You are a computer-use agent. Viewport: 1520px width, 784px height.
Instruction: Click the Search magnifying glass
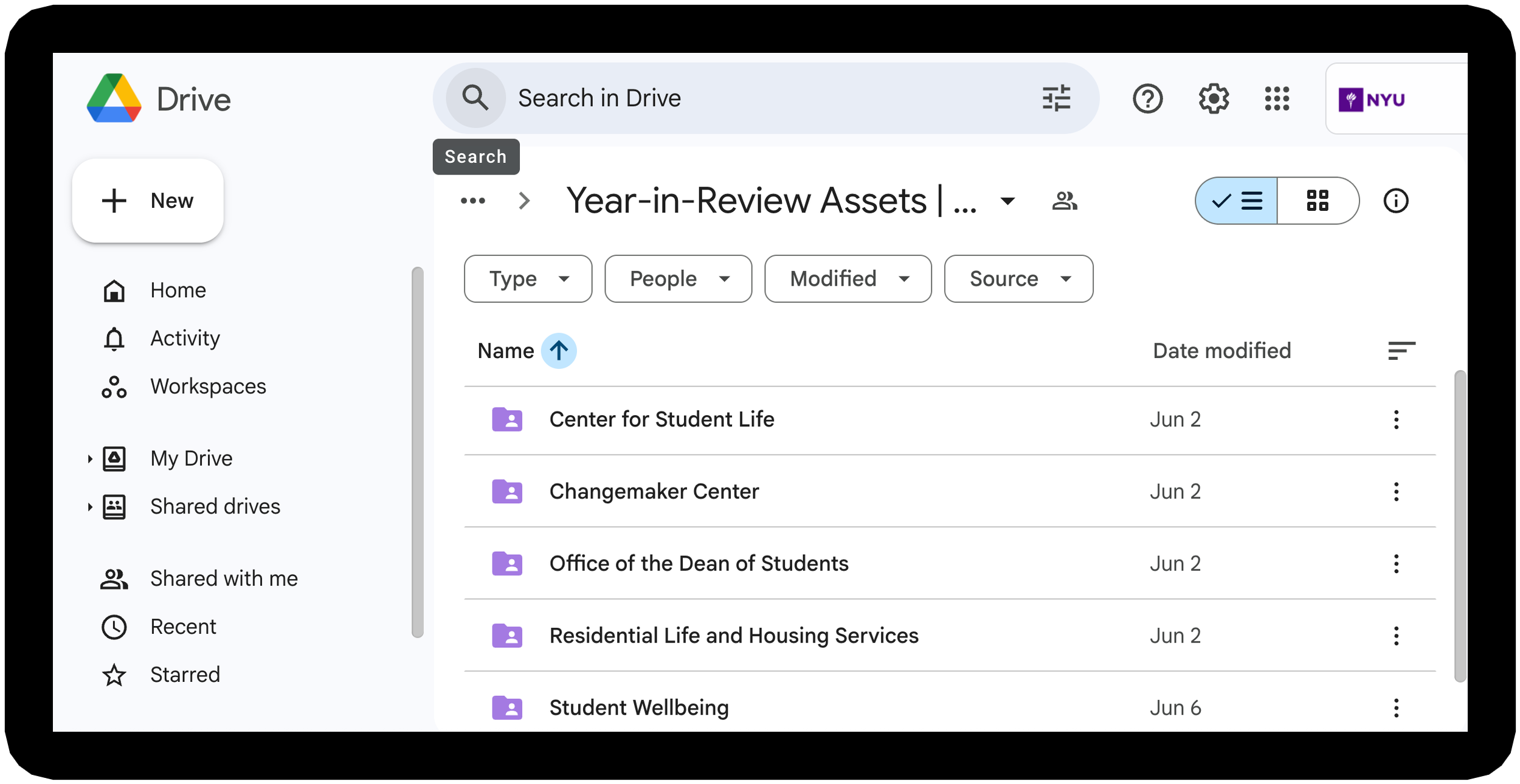click(475, 98)
